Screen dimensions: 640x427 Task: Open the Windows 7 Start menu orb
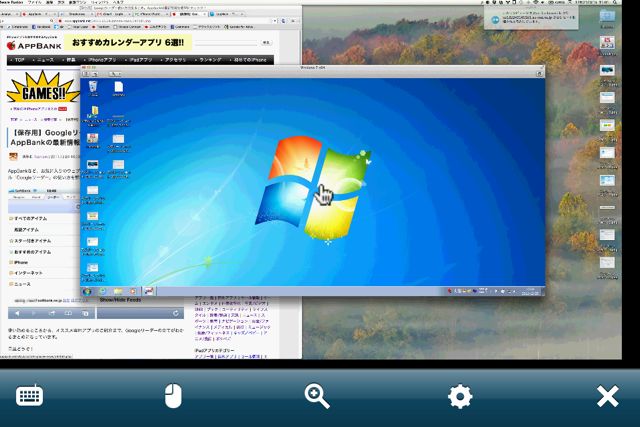pos(87,291)
